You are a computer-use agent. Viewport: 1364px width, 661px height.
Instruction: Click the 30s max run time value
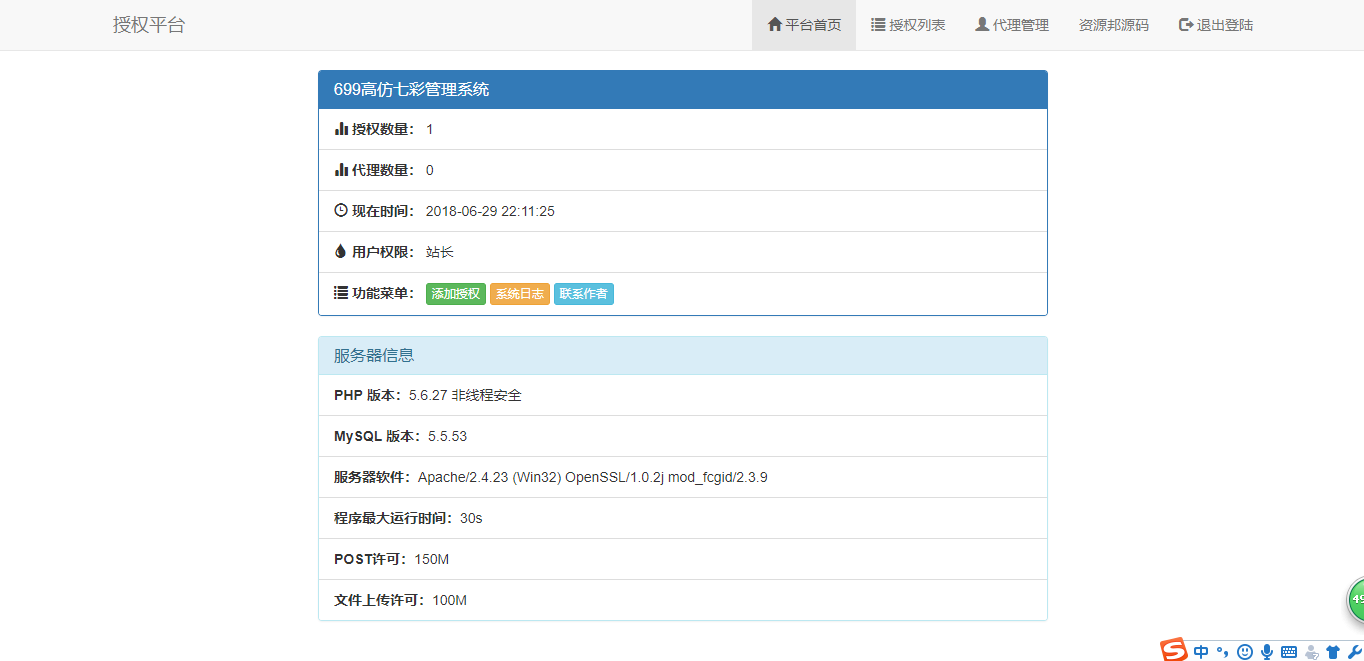coord(471,518)
